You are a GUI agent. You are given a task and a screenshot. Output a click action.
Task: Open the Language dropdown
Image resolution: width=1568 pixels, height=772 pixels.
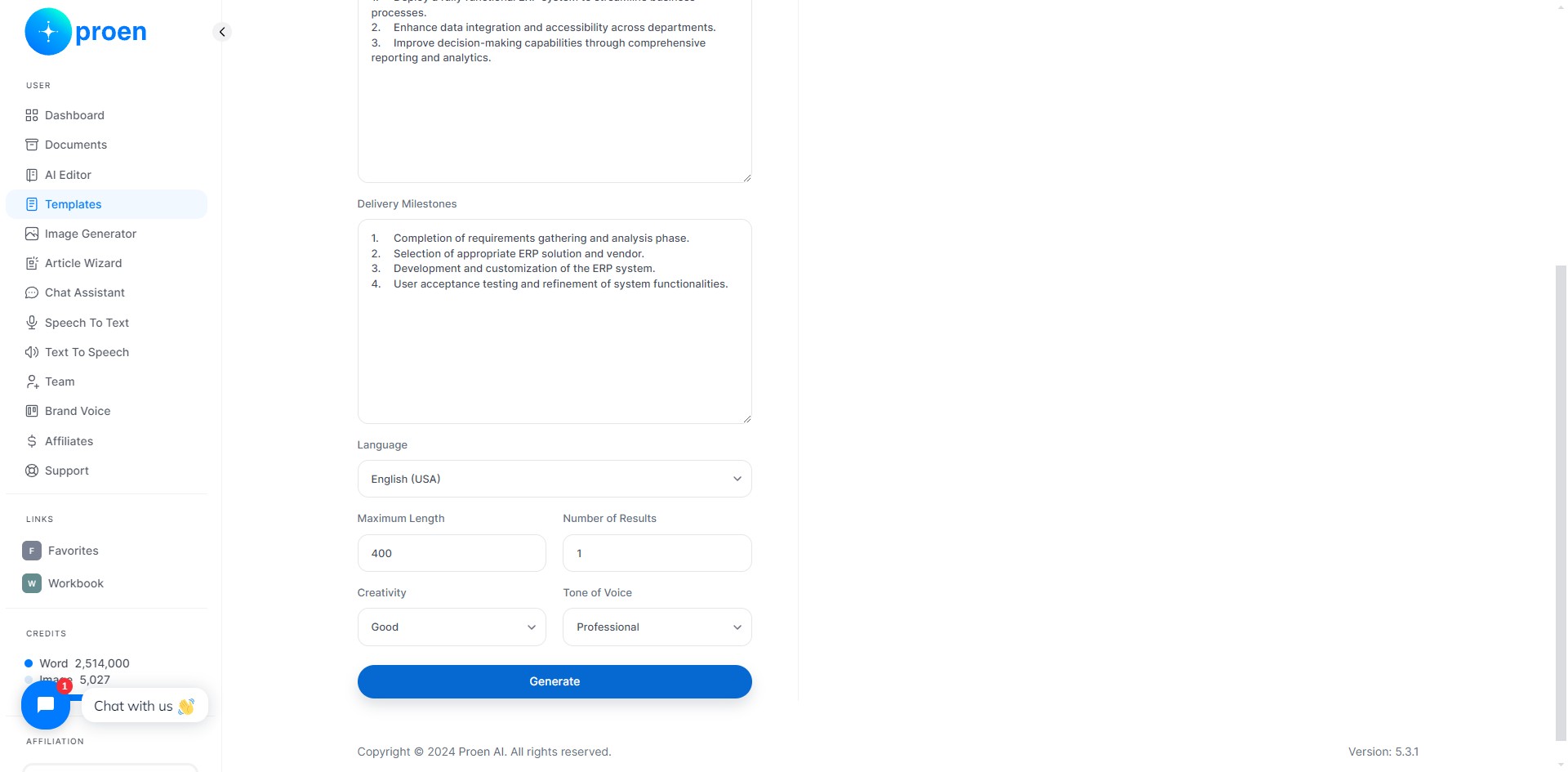(555, 479)
